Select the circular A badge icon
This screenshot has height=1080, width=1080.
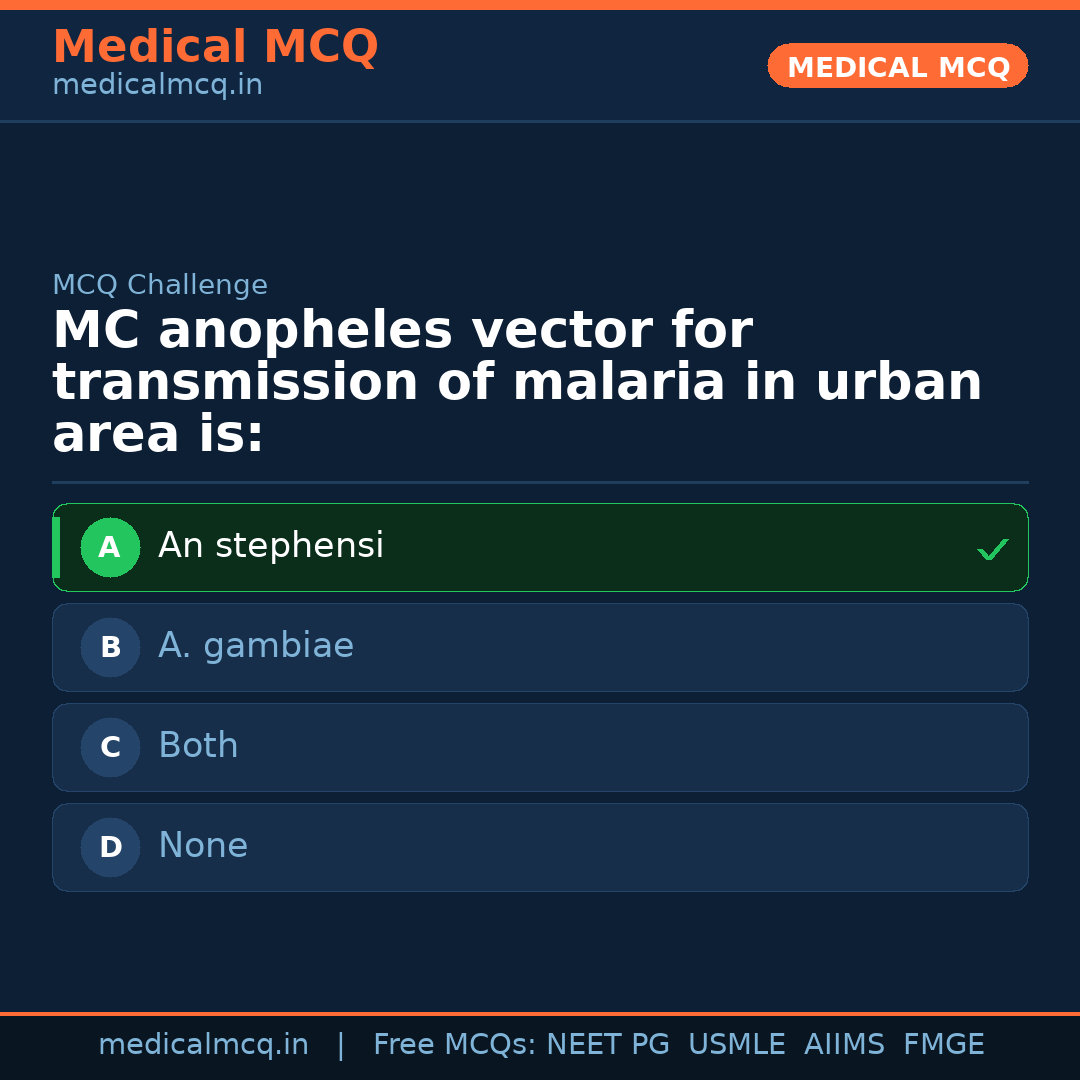pyautogui.click(x=110, y=547)
